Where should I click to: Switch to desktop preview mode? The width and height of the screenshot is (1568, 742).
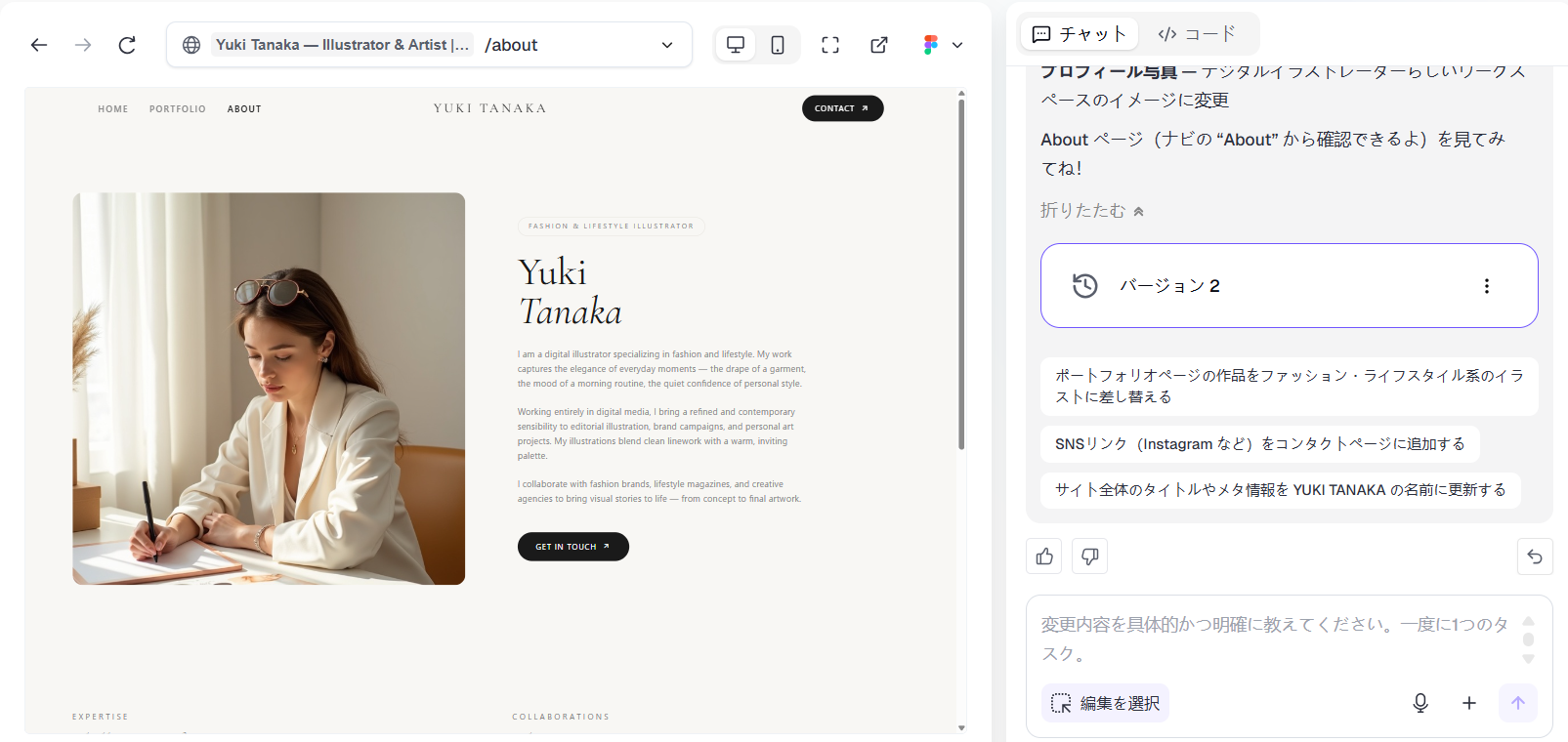[x=736, y=45]
